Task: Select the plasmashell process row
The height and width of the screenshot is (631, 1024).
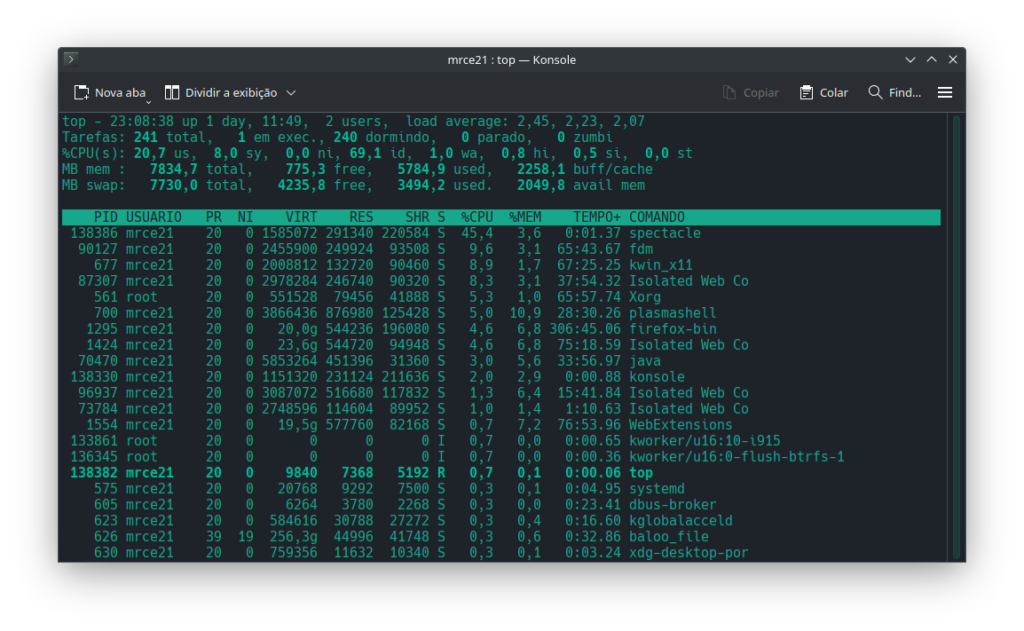Action: click(x=501, y=313)
